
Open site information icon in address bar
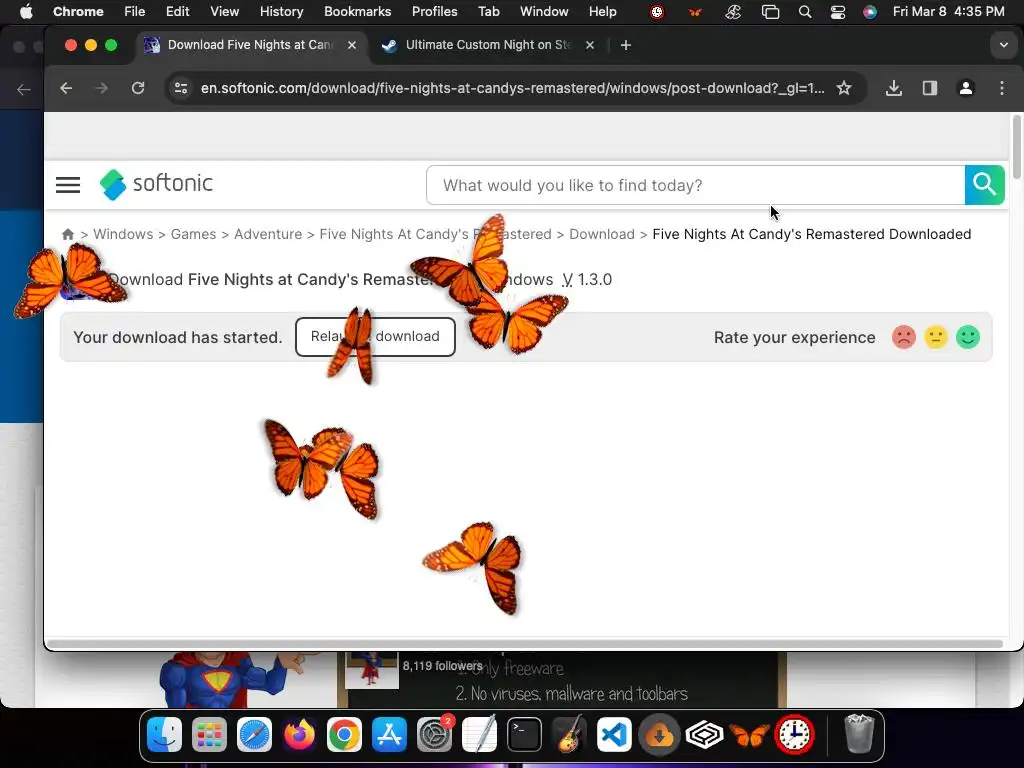point(181,88)
